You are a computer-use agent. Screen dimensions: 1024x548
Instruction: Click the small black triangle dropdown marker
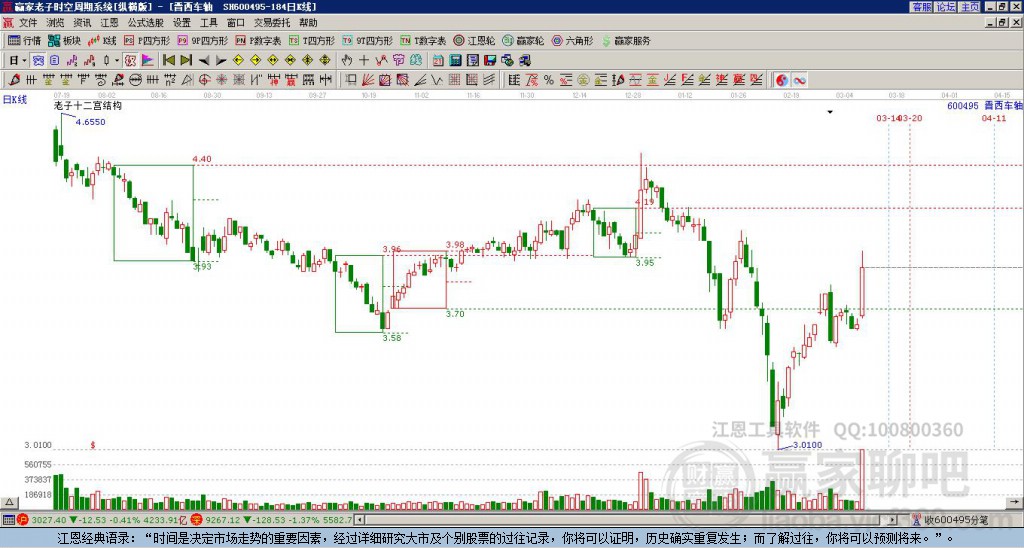pyautogui.click(x=830, y=112)
